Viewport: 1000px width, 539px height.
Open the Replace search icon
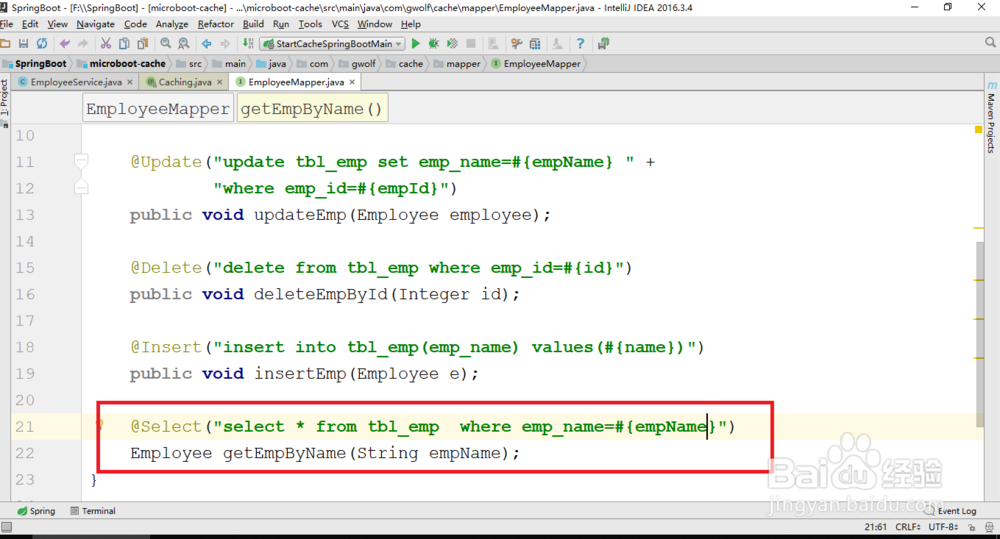point(184,43)
